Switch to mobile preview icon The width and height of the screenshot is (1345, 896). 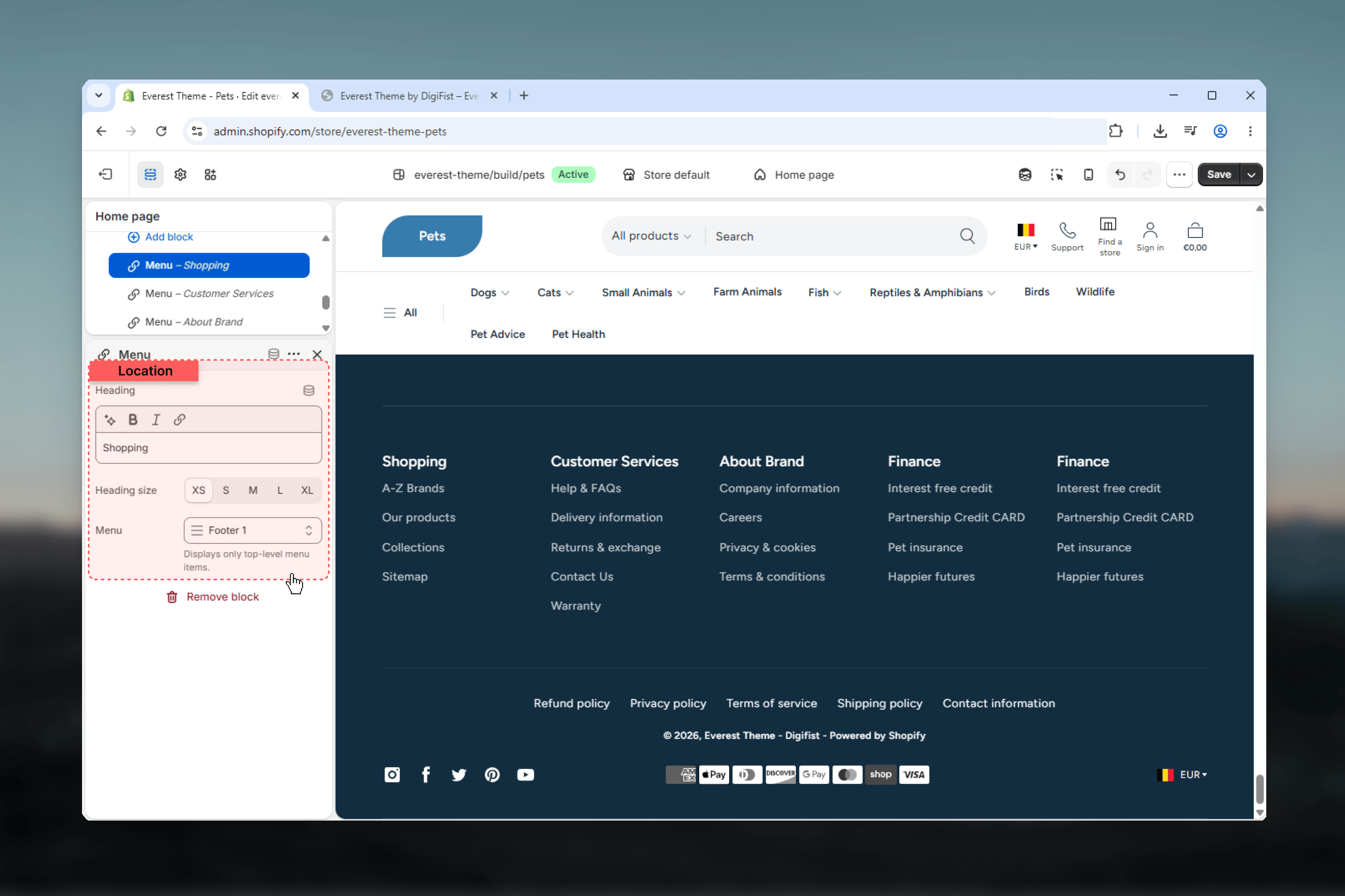click(1088, 174)
